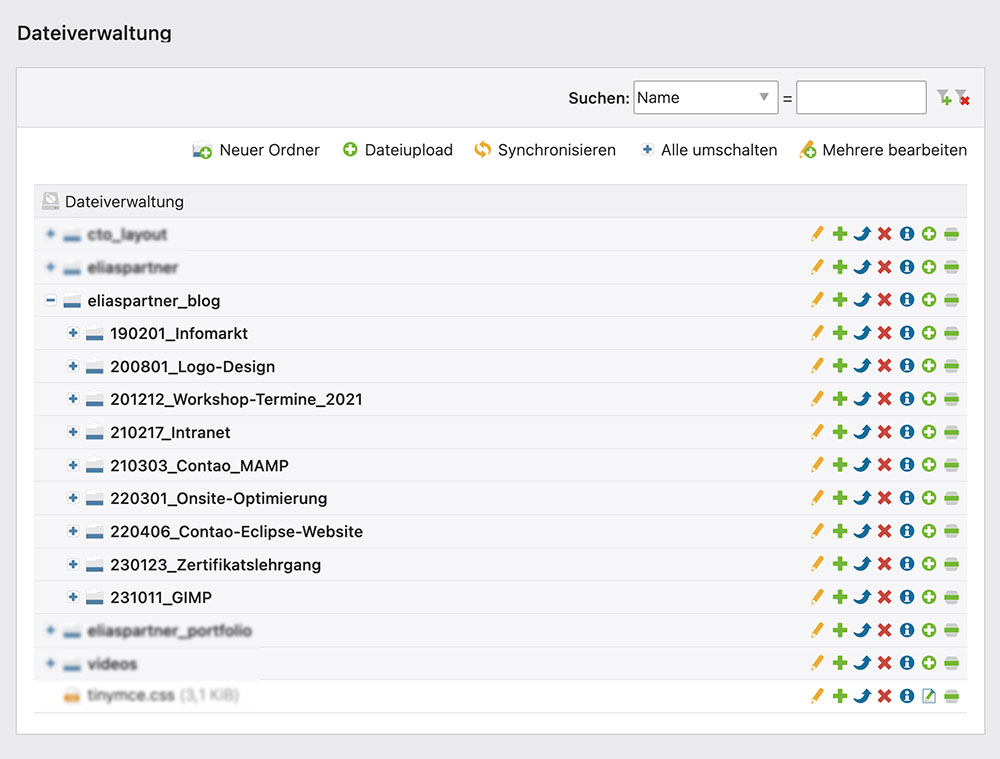Click the Neuer Ordner button
This screenshot has height=759, width=1000.
coord(256,150)
